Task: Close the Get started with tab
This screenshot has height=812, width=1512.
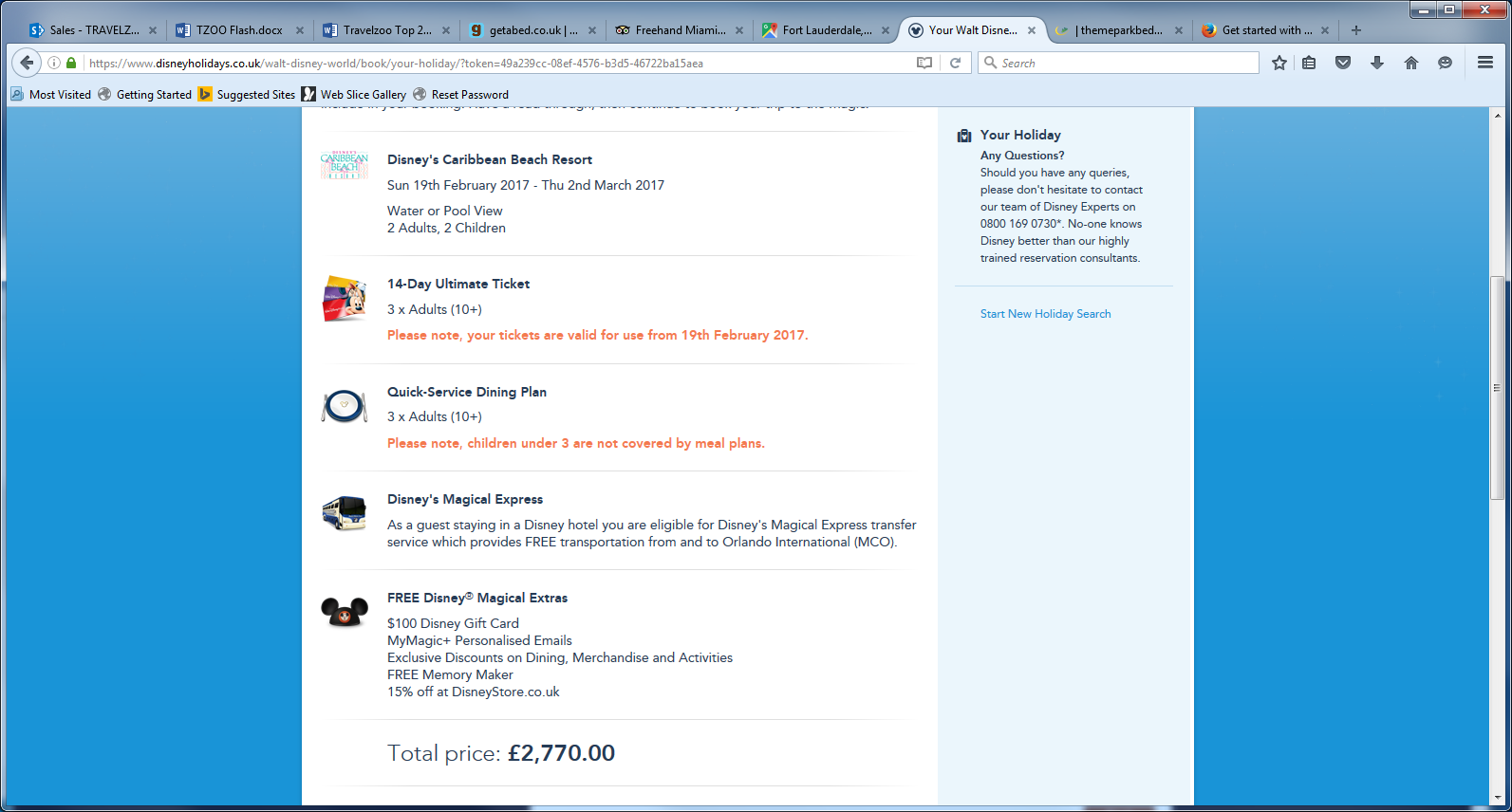Action: coord(1325,30)
